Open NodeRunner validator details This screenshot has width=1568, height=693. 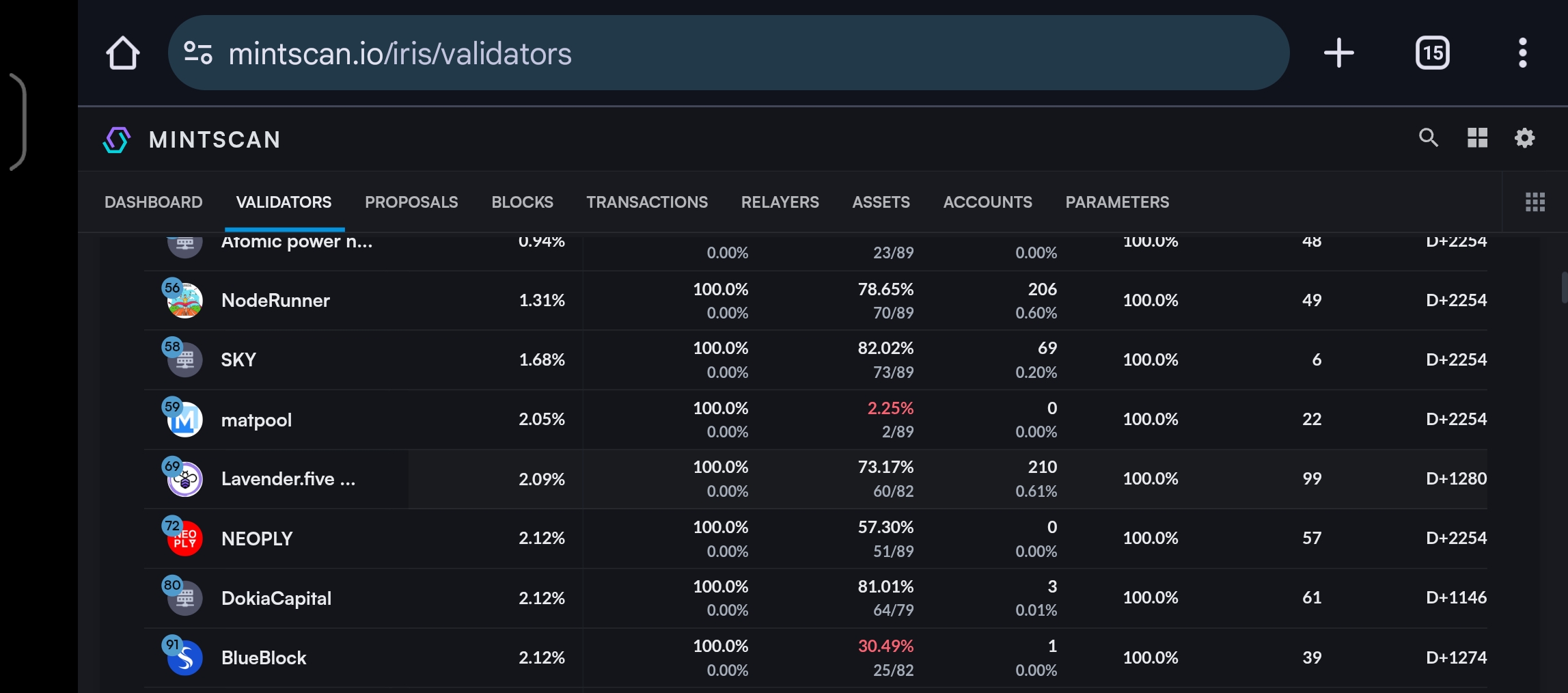(275, 300)
